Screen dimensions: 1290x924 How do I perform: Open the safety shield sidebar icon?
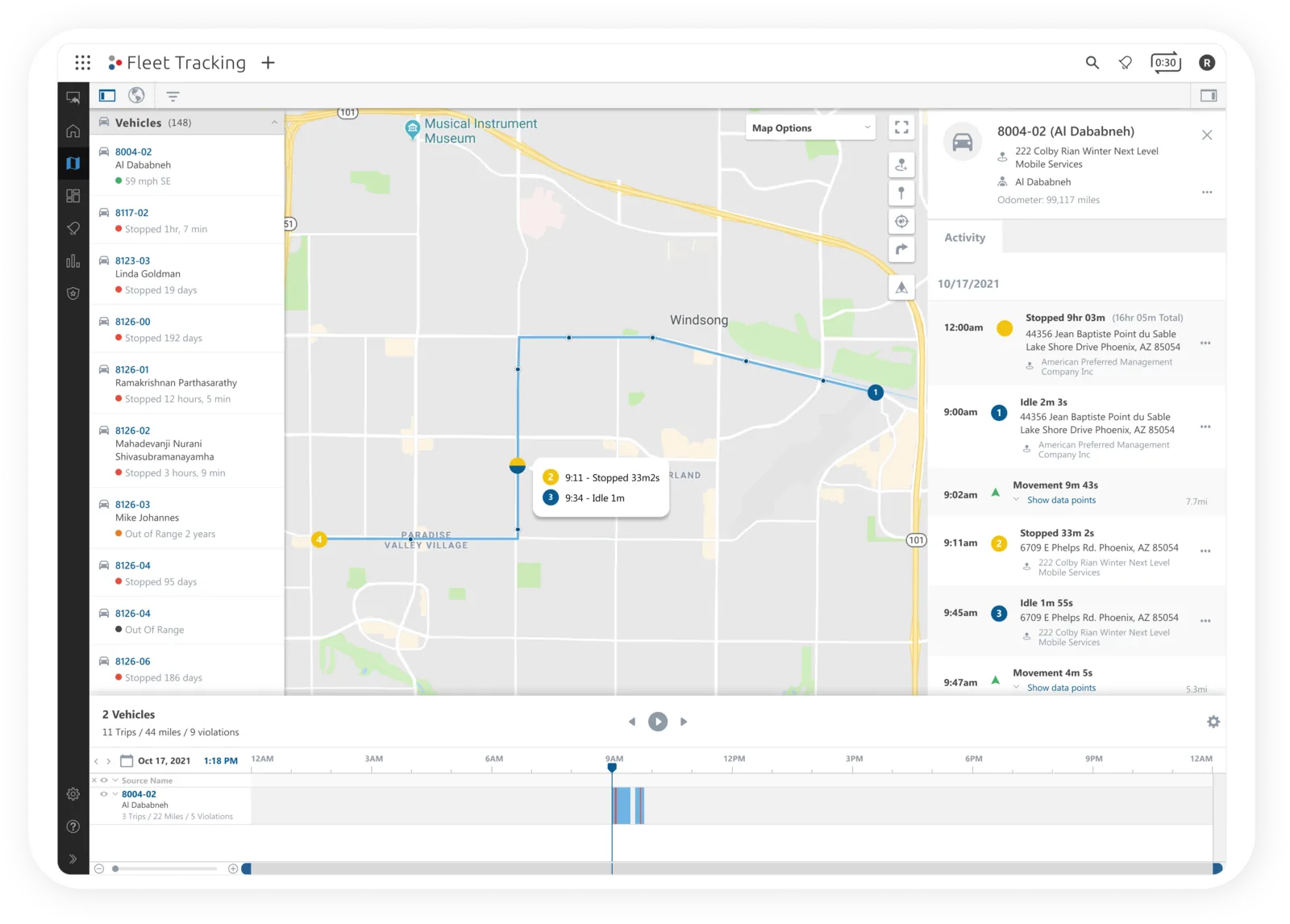coord(73,293)
